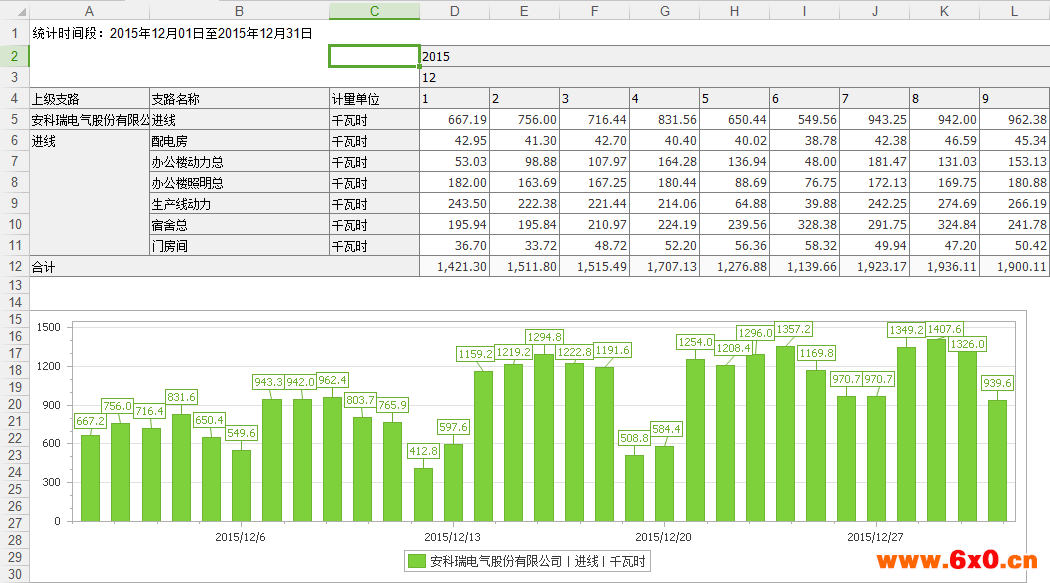Click the value 328.38 cell

[804, 225]
